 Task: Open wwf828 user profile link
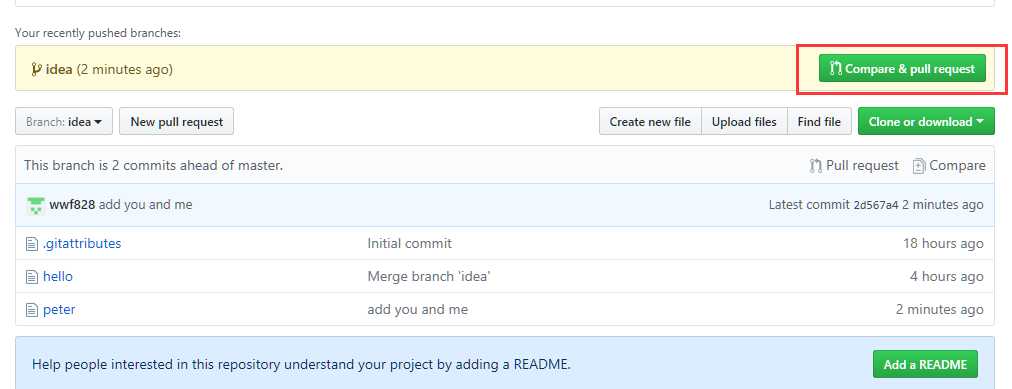tap(72, 204)
